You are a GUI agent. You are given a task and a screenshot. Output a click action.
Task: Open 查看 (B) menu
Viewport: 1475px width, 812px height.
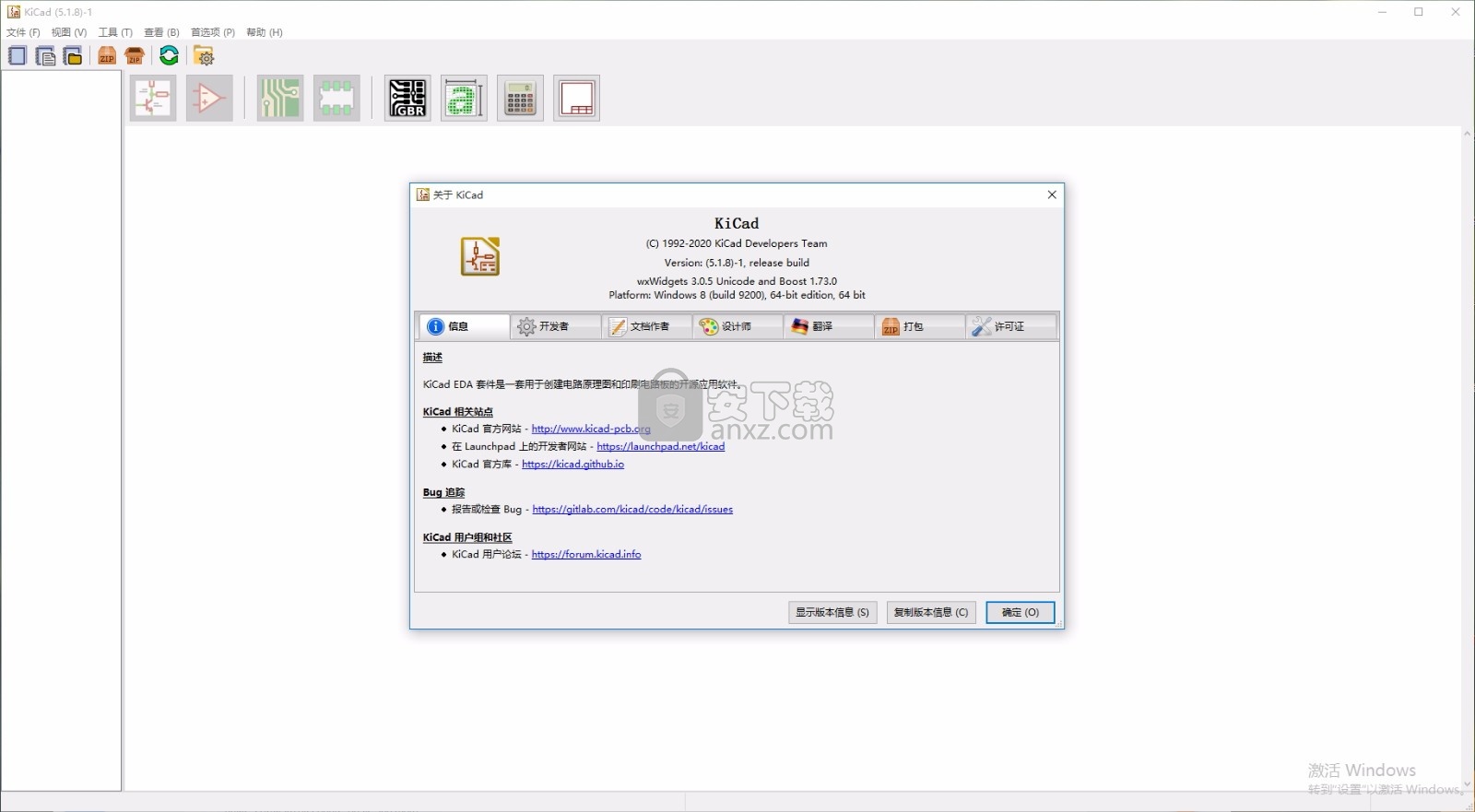coord(161,32)
